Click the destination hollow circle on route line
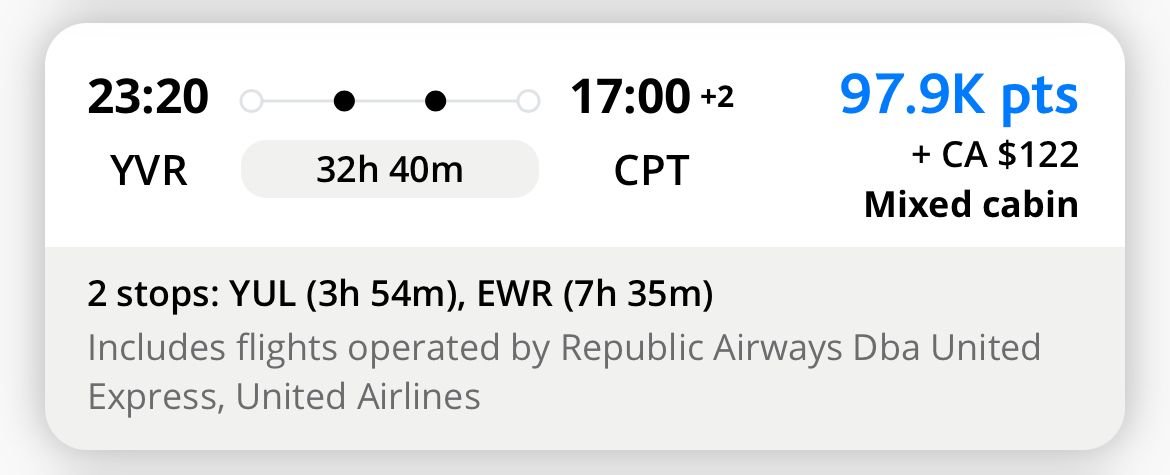 (x=528, y=100)
